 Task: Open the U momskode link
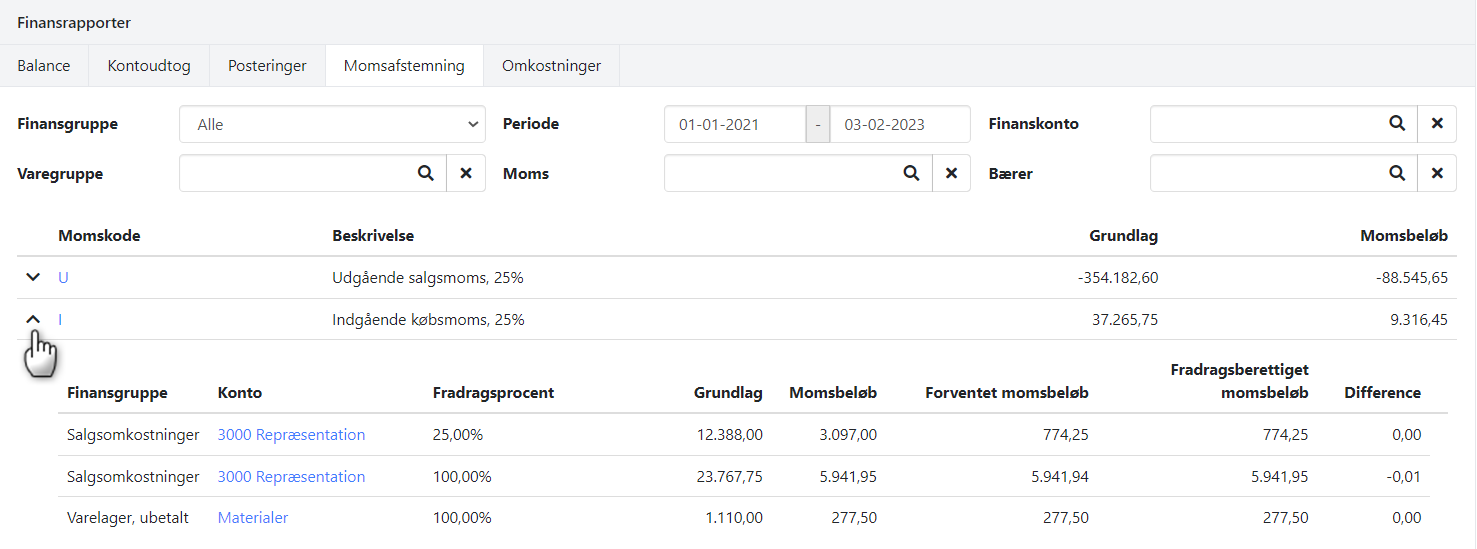63,277
